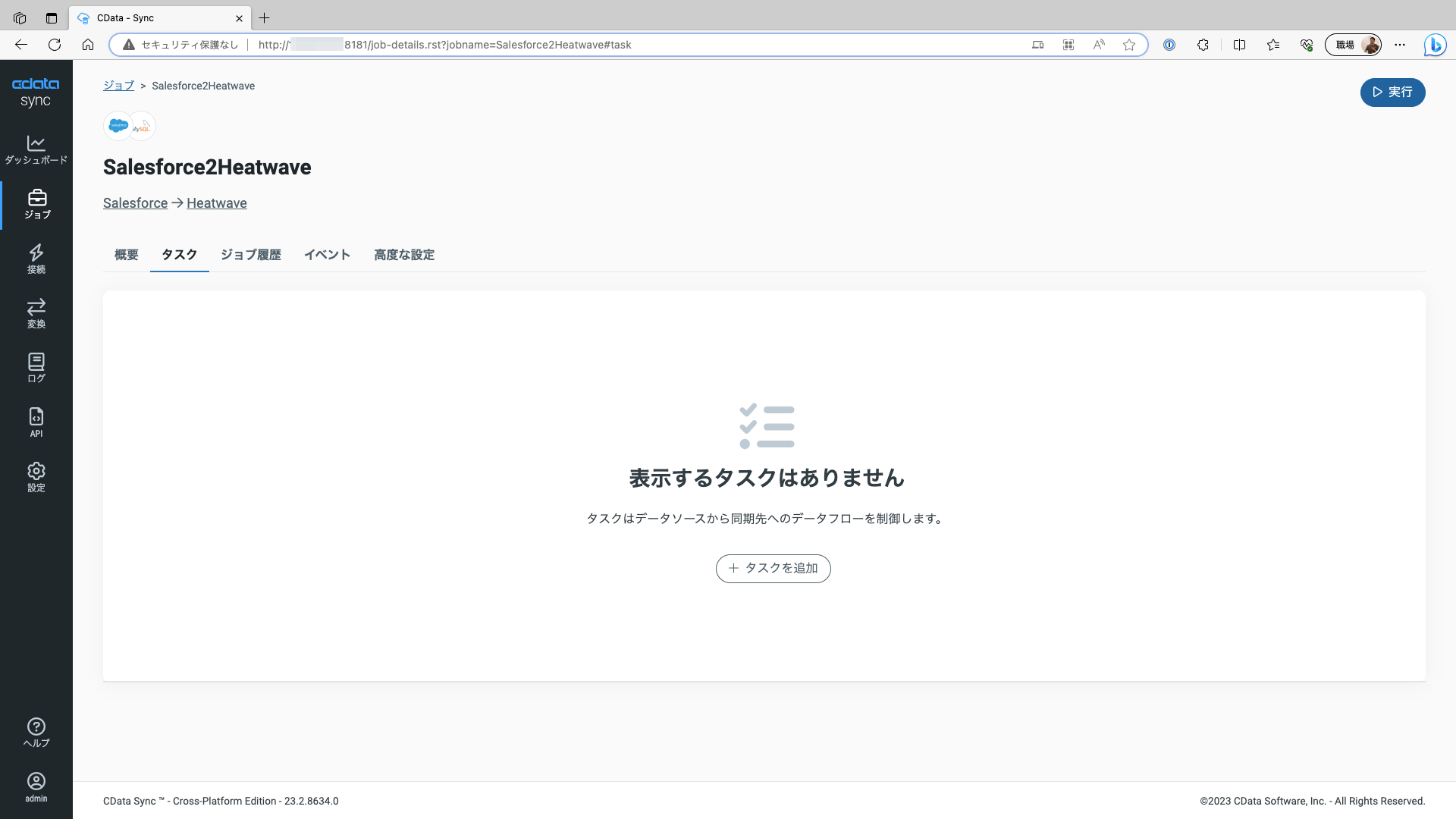This screenshot has height=819, width=1456.
Task: Switch to the イベント tab
Action: click(327, 255)
